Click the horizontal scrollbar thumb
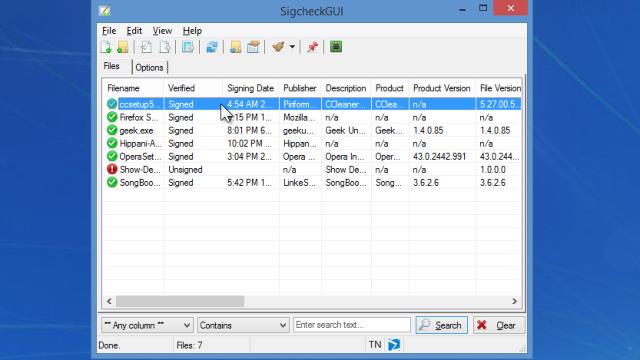 coord(180,301)
